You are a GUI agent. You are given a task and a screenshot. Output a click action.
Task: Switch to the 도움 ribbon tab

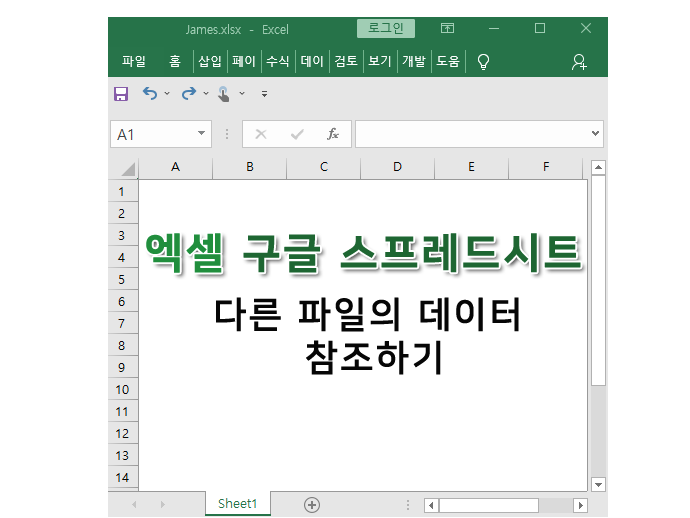point(448,61)
